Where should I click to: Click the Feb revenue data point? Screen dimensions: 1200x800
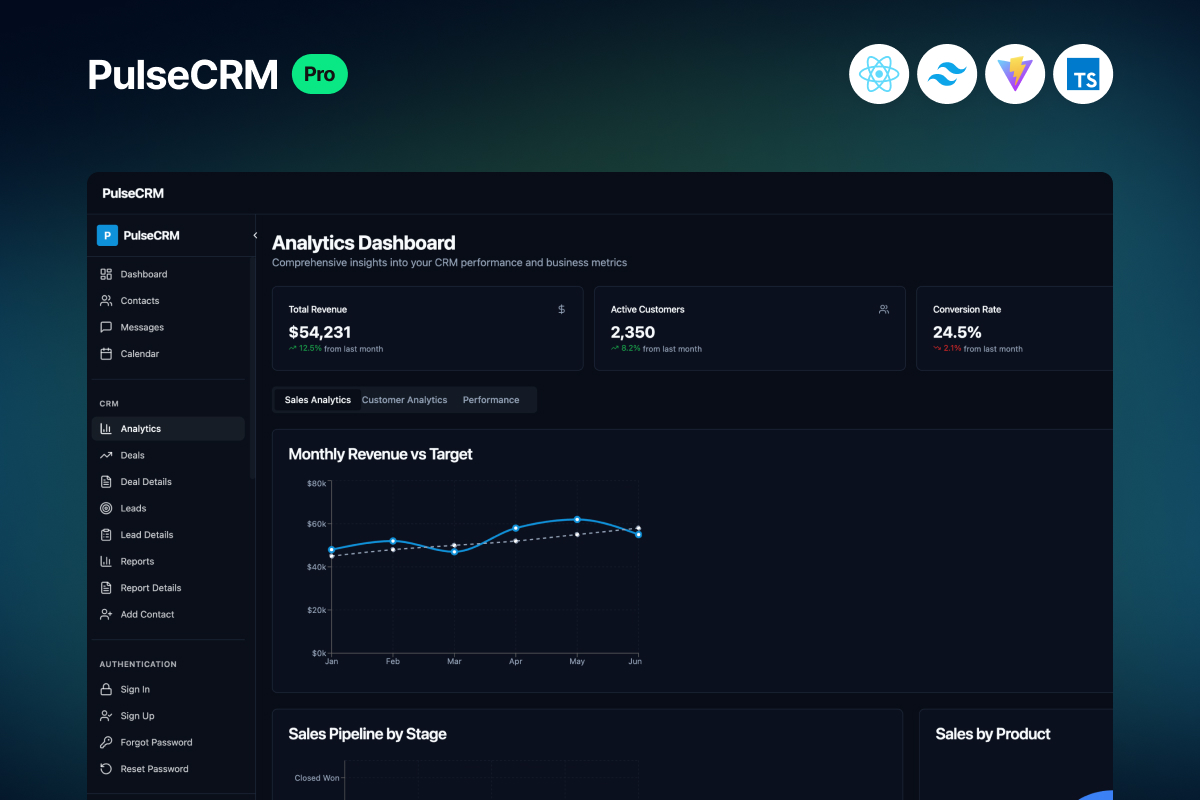tap(393, 541)
